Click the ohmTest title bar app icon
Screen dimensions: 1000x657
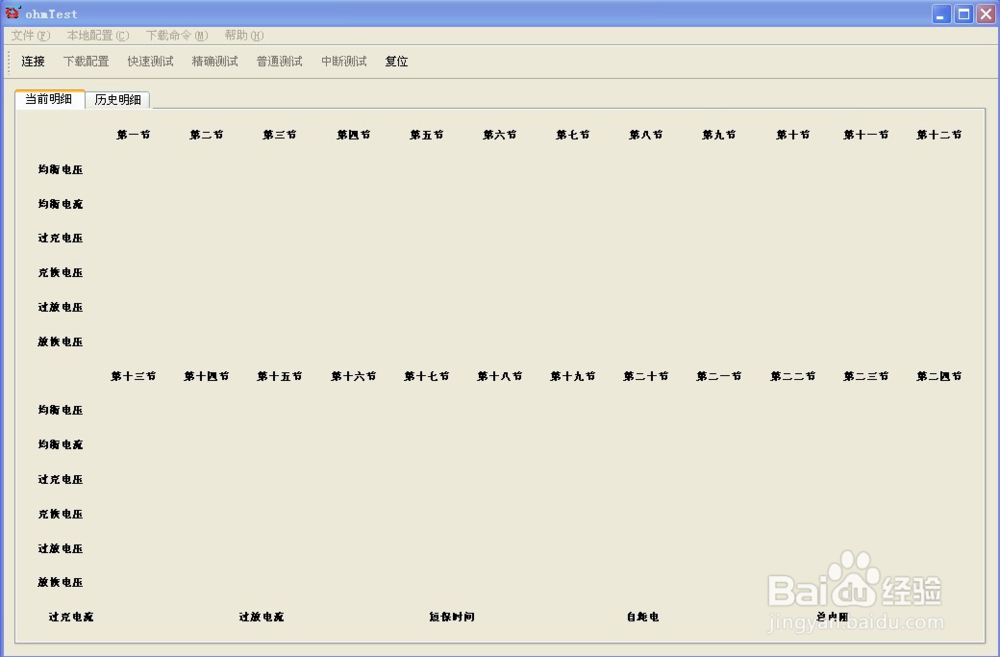pyautogui.click(x=13, y=13)
